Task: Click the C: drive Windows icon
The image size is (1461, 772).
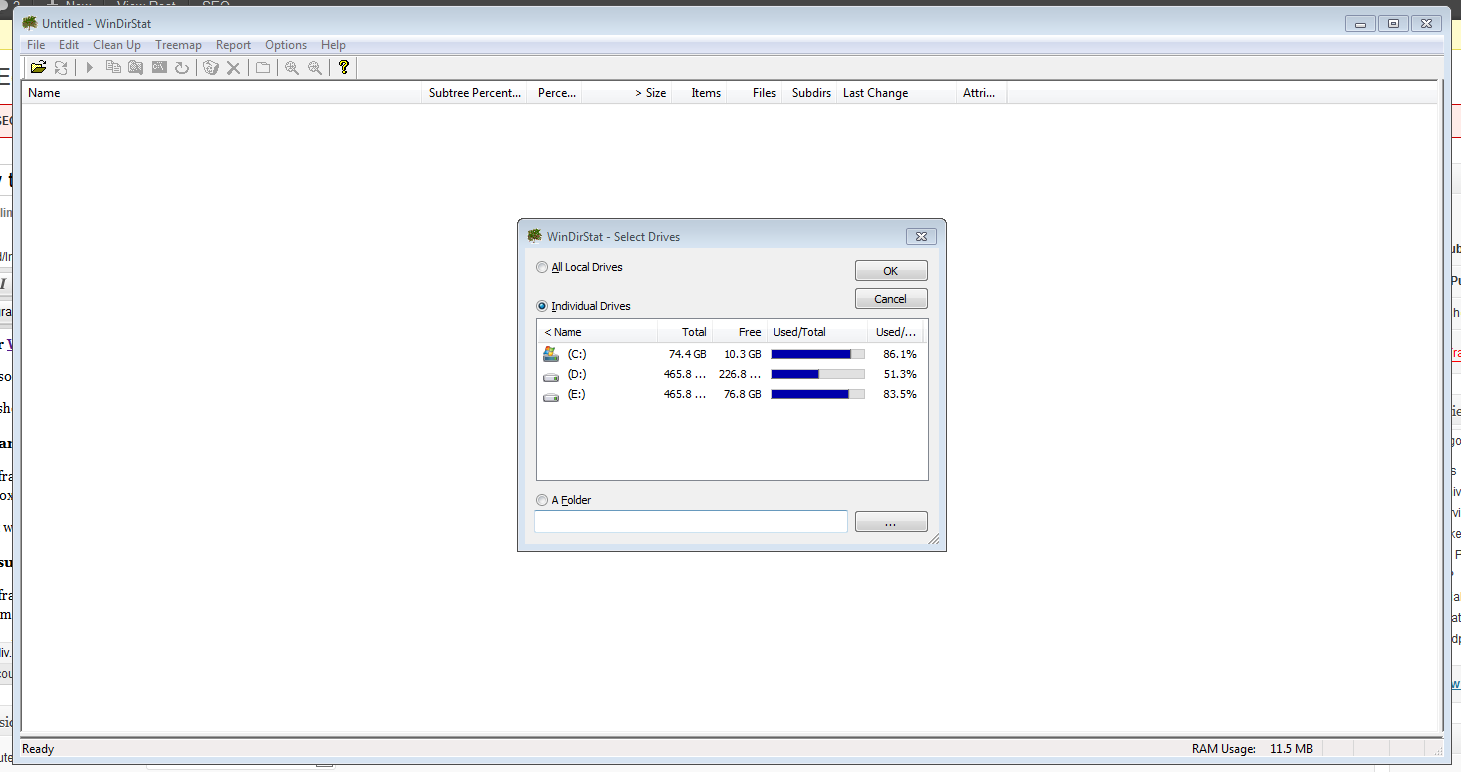Action: (550, 354)
